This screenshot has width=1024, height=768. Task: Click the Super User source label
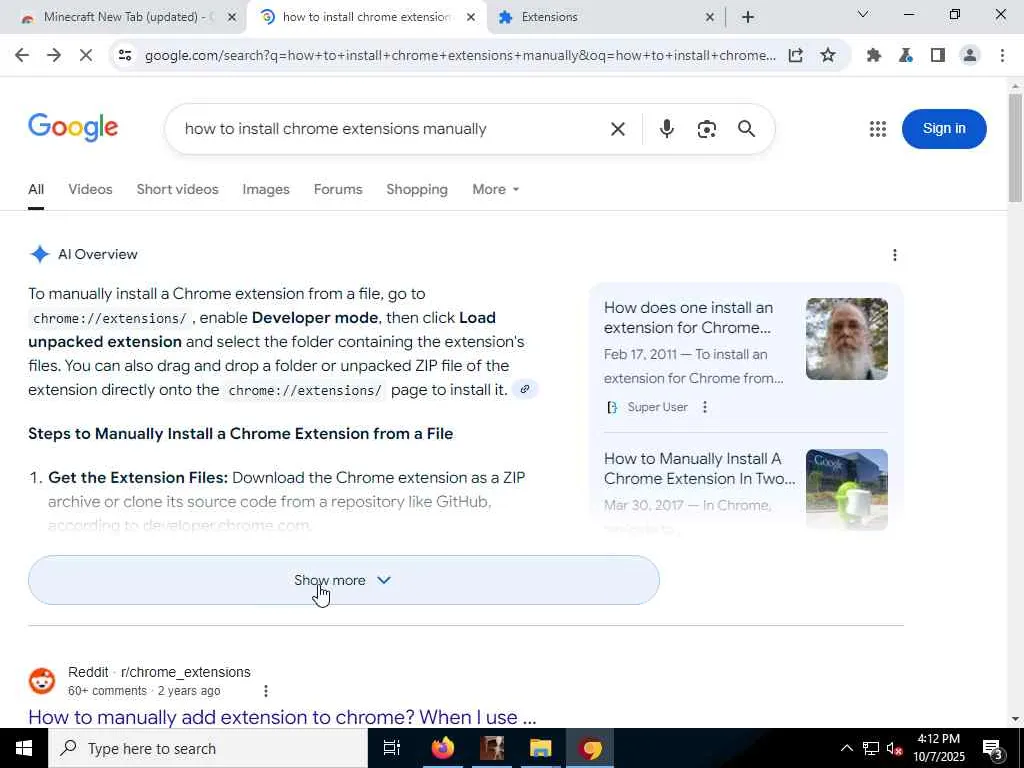point(657,408)
